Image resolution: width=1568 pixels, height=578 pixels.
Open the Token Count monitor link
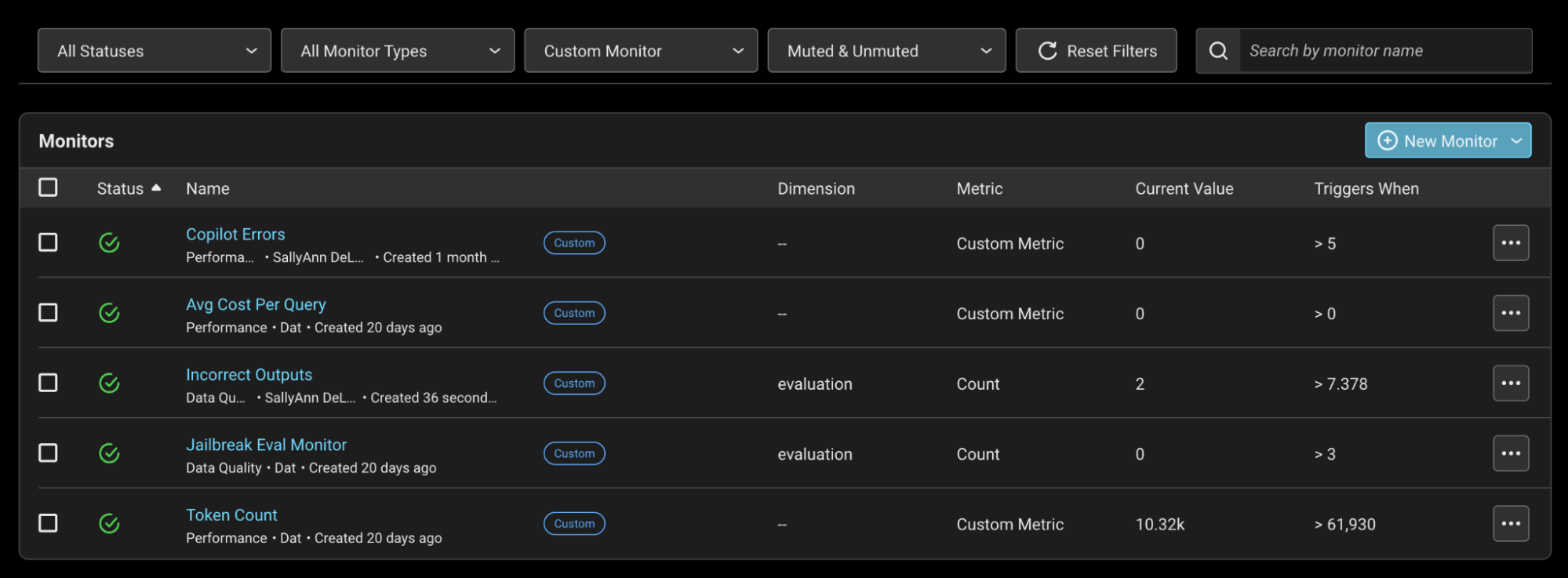click(231, 515)
